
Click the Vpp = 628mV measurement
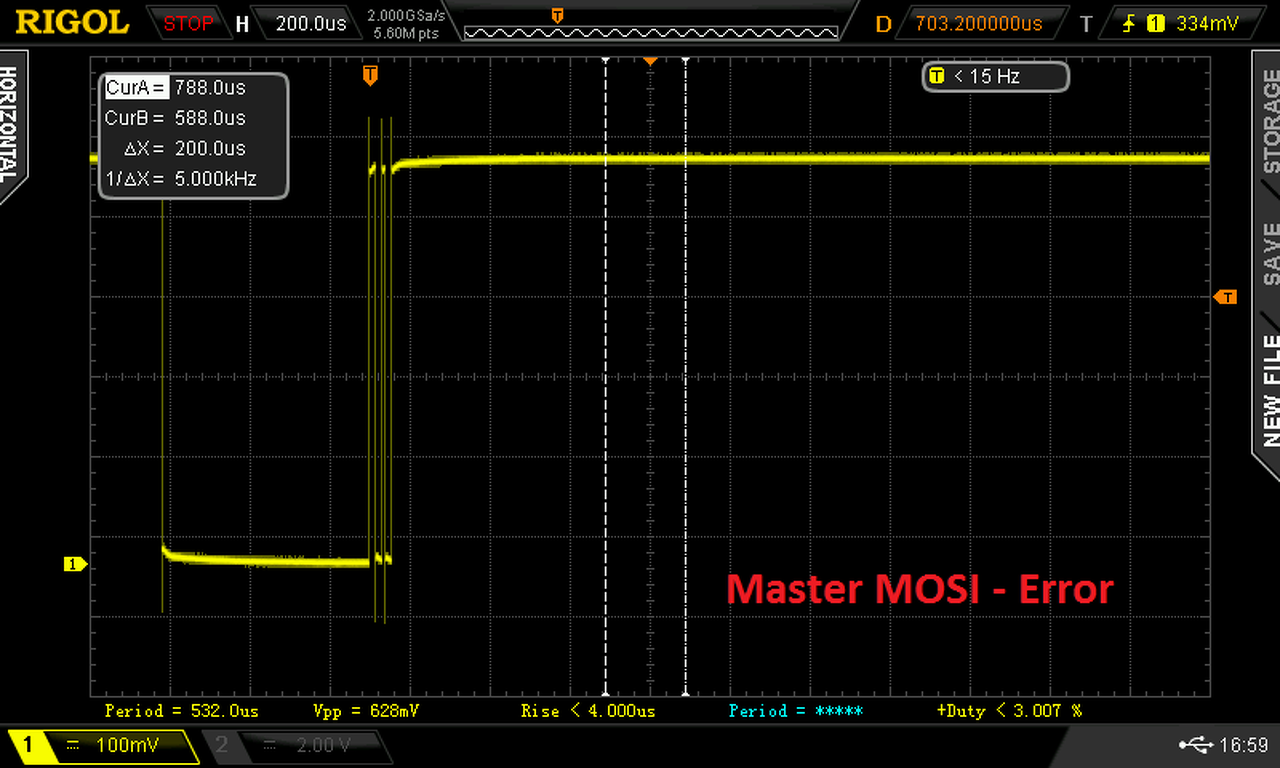click(x=365, y=711)
